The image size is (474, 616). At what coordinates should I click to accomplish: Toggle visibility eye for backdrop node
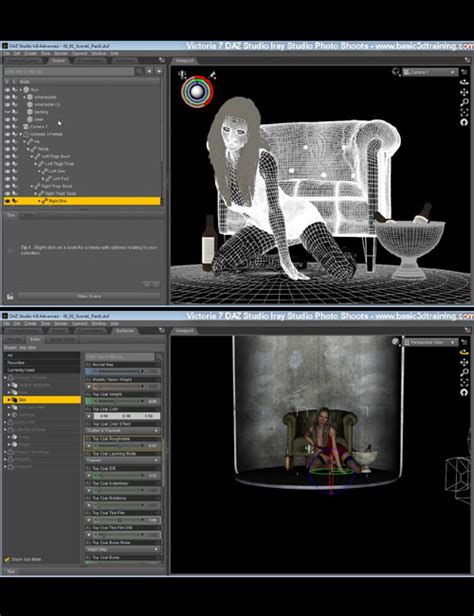(x=7, y=112)
